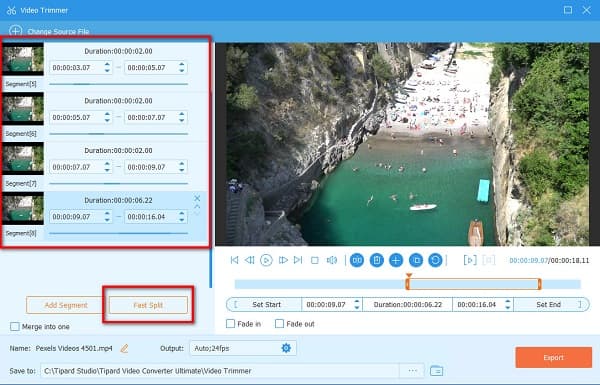
Task: Click the Change Source File label
Action: [x=59, y=31]
